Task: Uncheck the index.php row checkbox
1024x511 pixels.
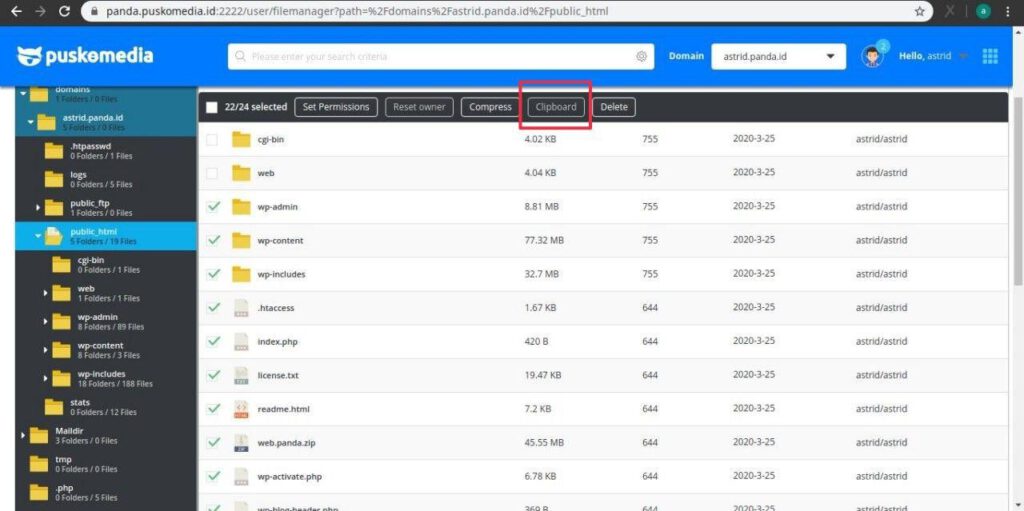Action: 213,342
